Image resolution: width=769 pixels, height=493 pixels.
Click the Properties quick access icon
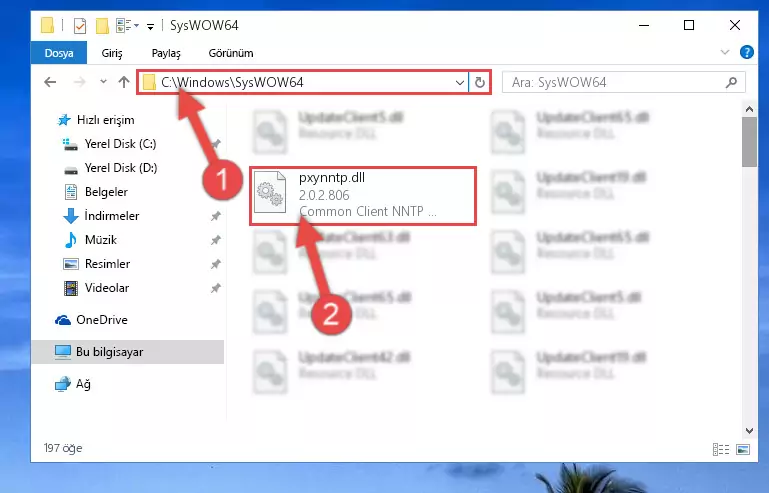click(79, 26)
